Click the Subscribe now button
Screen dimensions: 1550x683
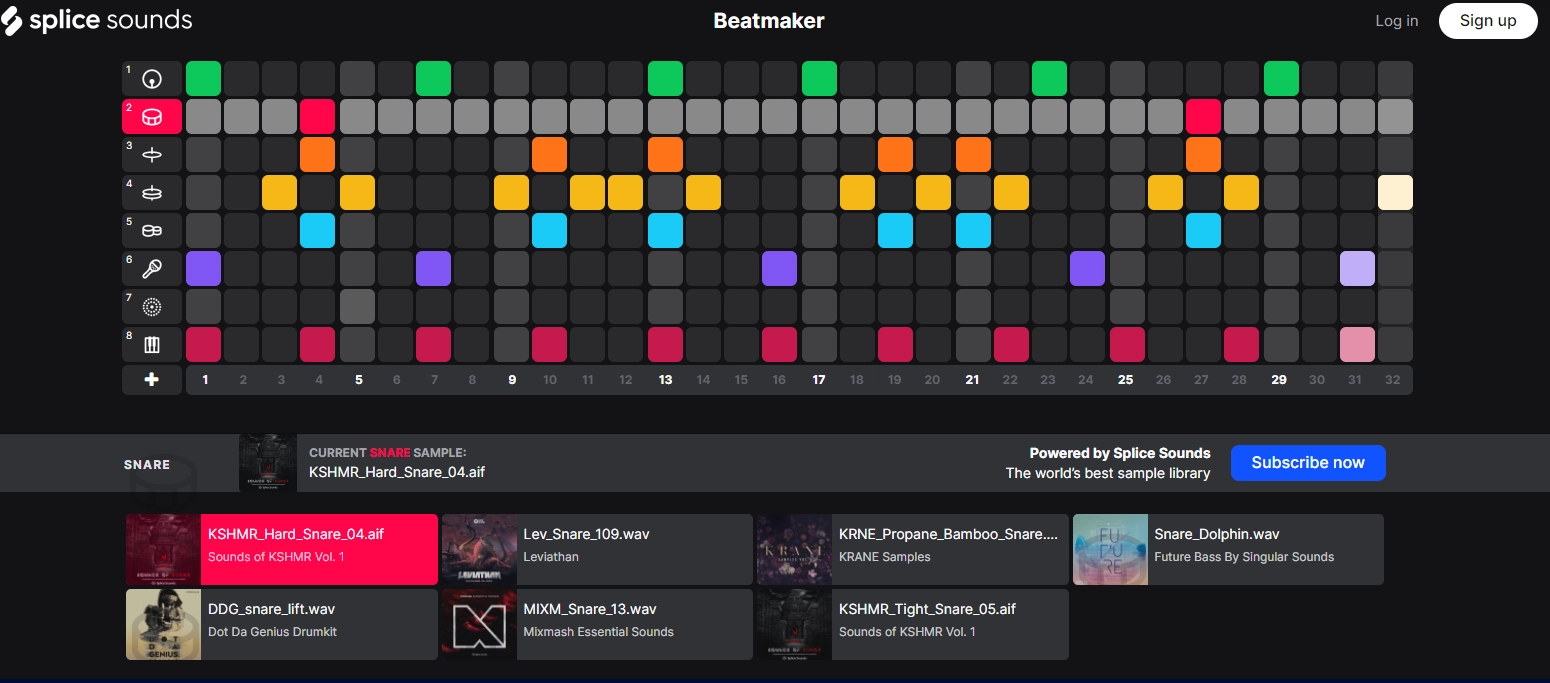(x=1308, y=462)
